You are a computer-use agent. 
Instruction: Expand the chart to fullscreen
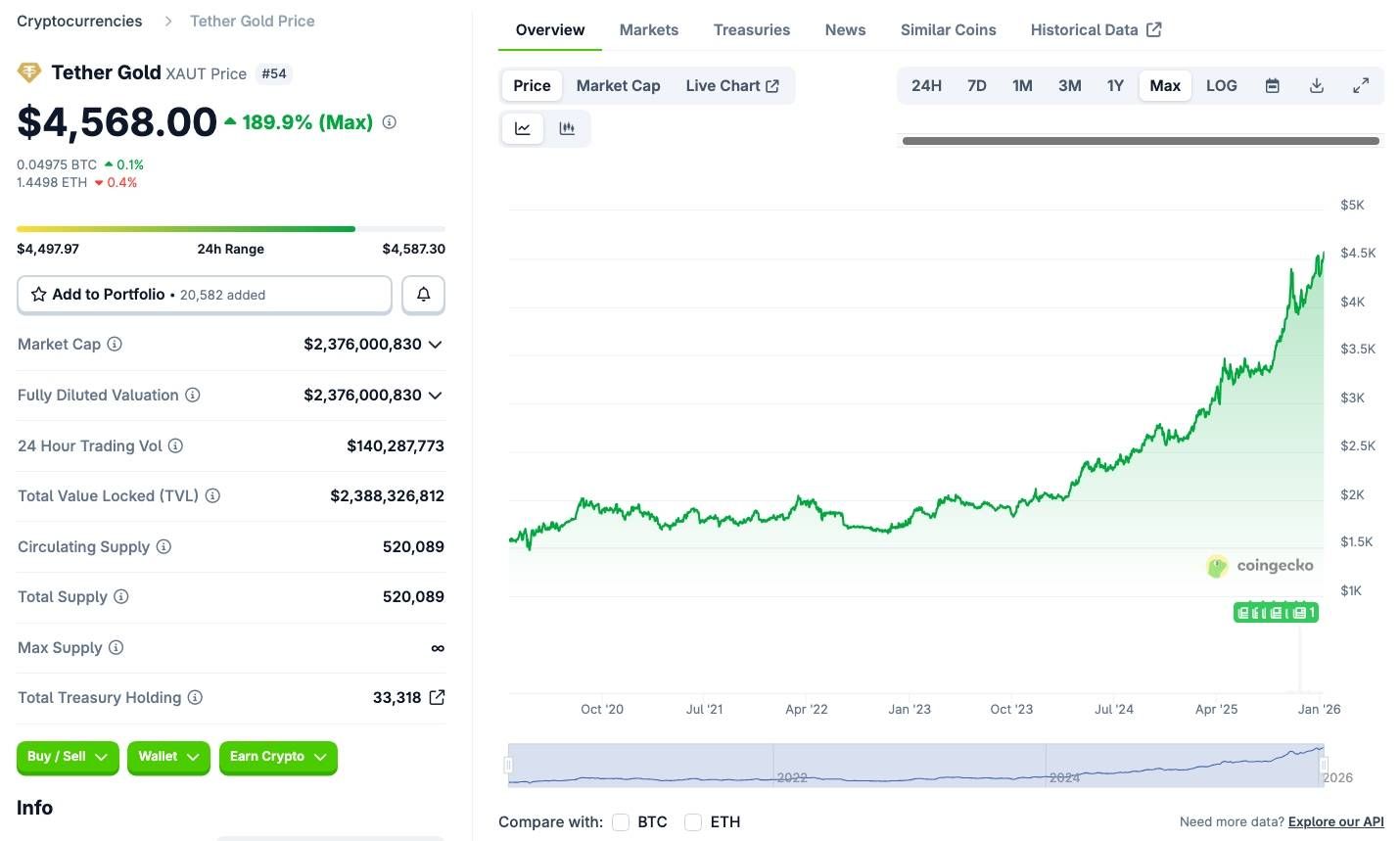[1361, 85]
